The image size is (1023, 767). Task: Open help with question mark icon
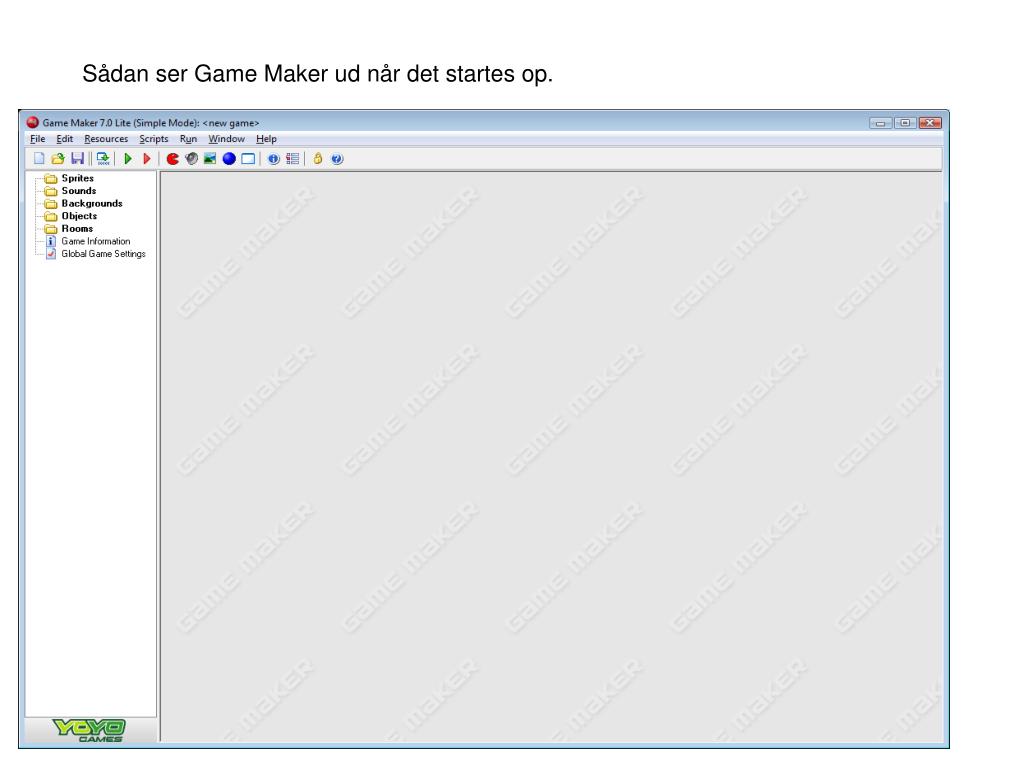[337, 158]
